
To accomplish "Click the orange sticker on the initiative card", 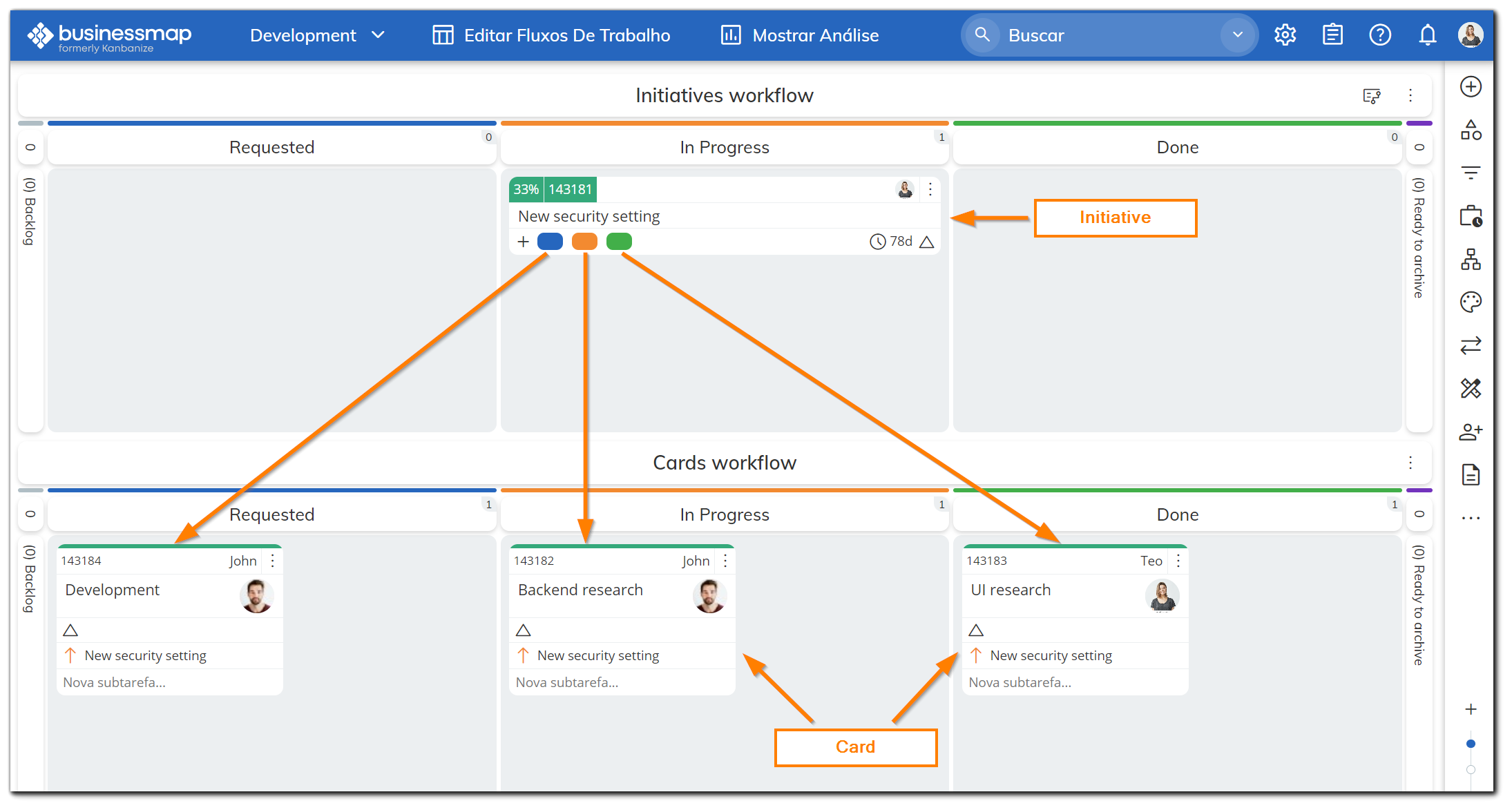I will [x=584, y=241].
